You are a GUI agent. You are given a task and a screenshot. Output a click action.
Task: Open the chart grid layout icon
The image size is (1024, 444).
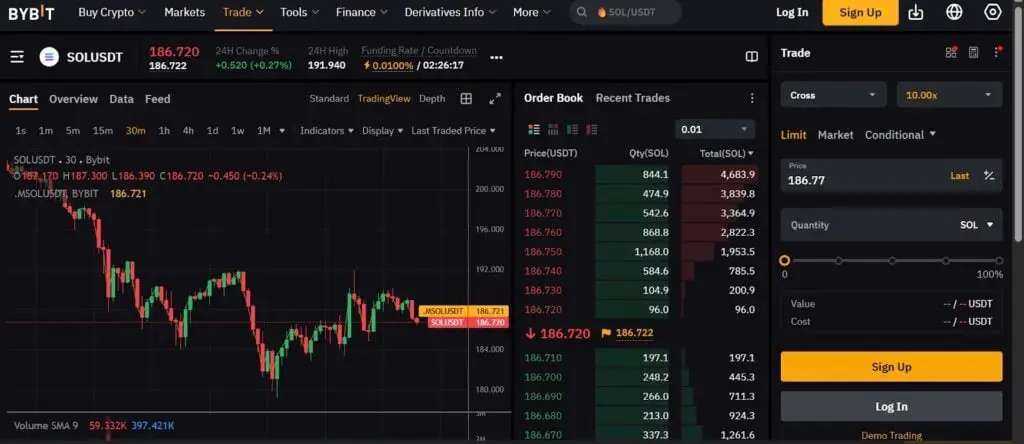pyautogui.click(x=466, y=99)
